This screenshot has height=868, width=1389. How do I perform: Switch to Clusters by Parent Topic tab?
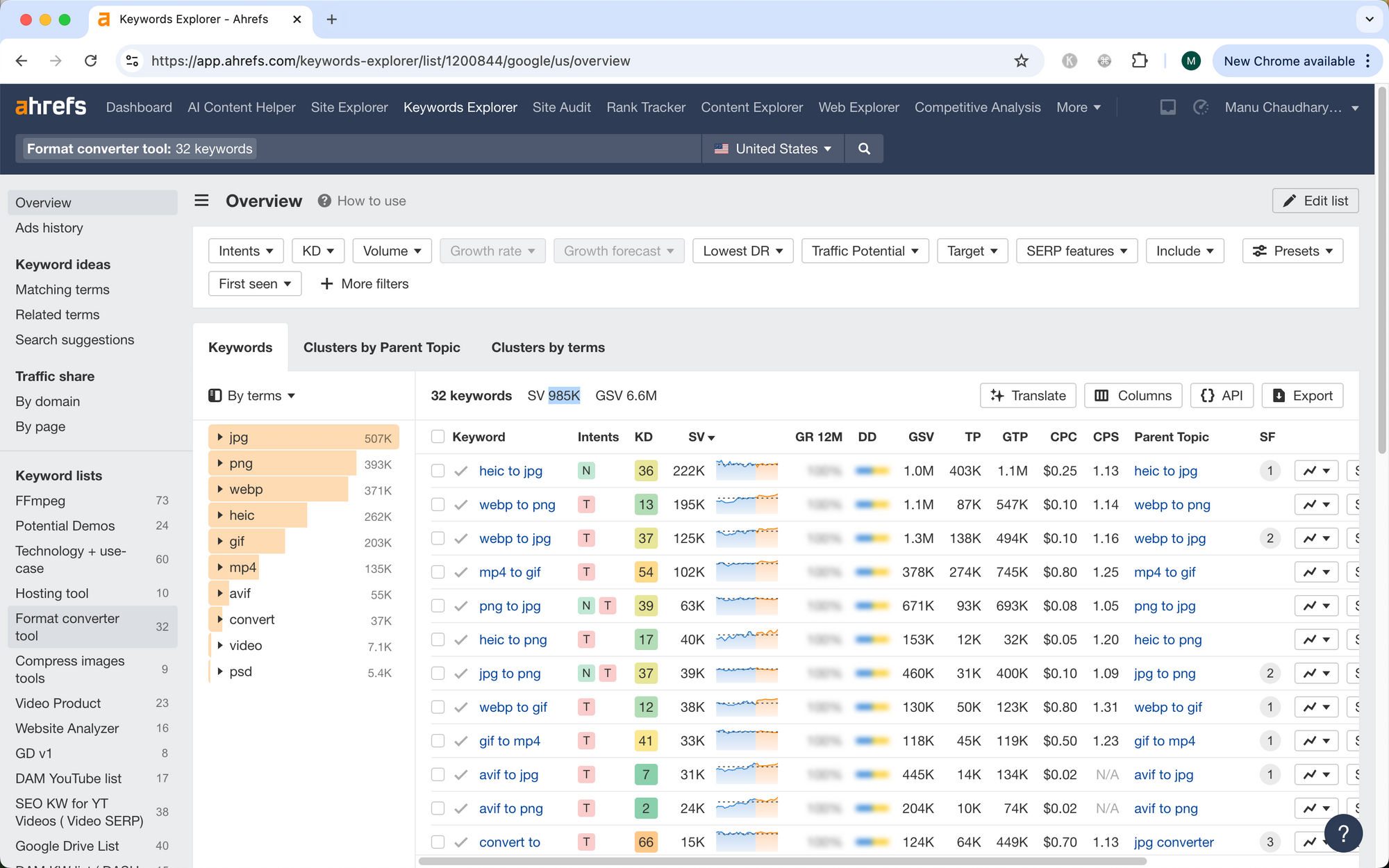click(382, 347)
